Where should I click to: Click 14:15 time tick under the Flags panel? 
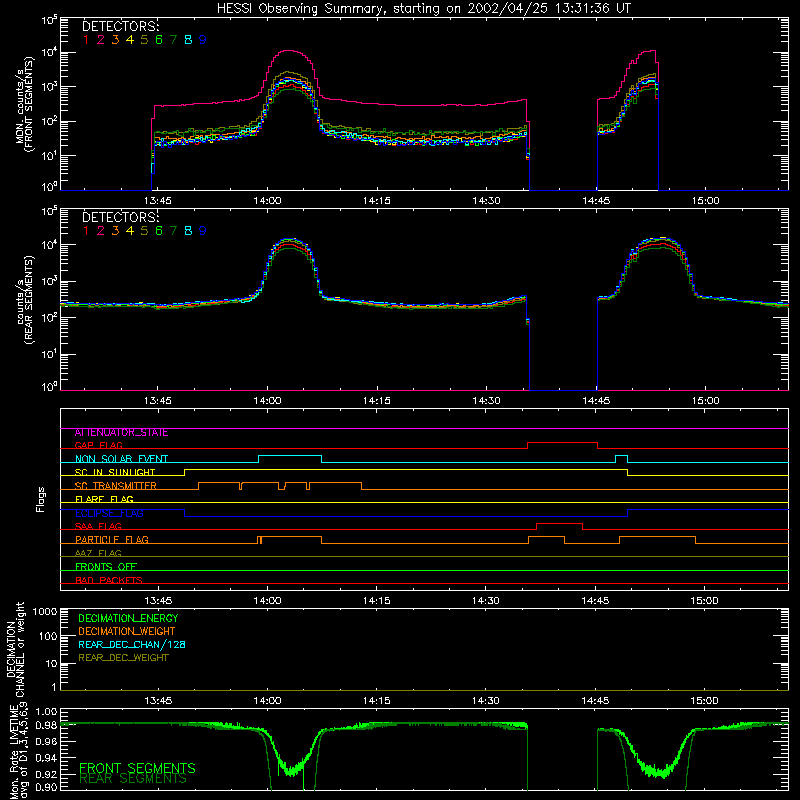tap(377, 601)
